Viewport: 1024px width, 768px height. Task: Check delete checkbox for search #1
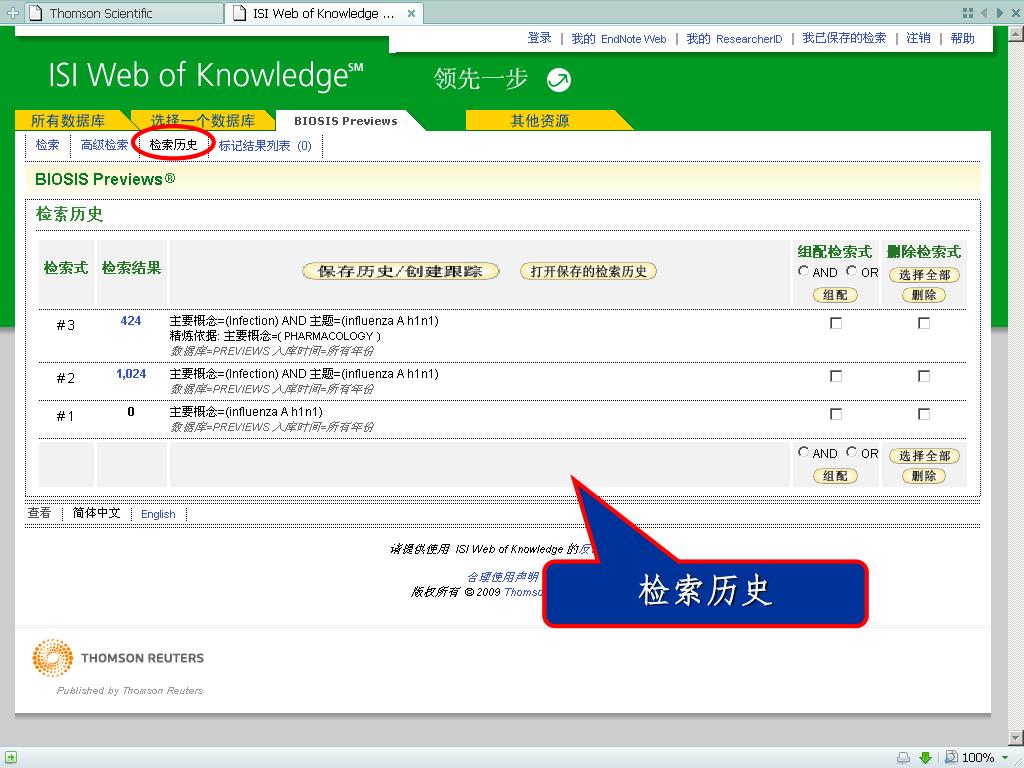click(924, 414)
